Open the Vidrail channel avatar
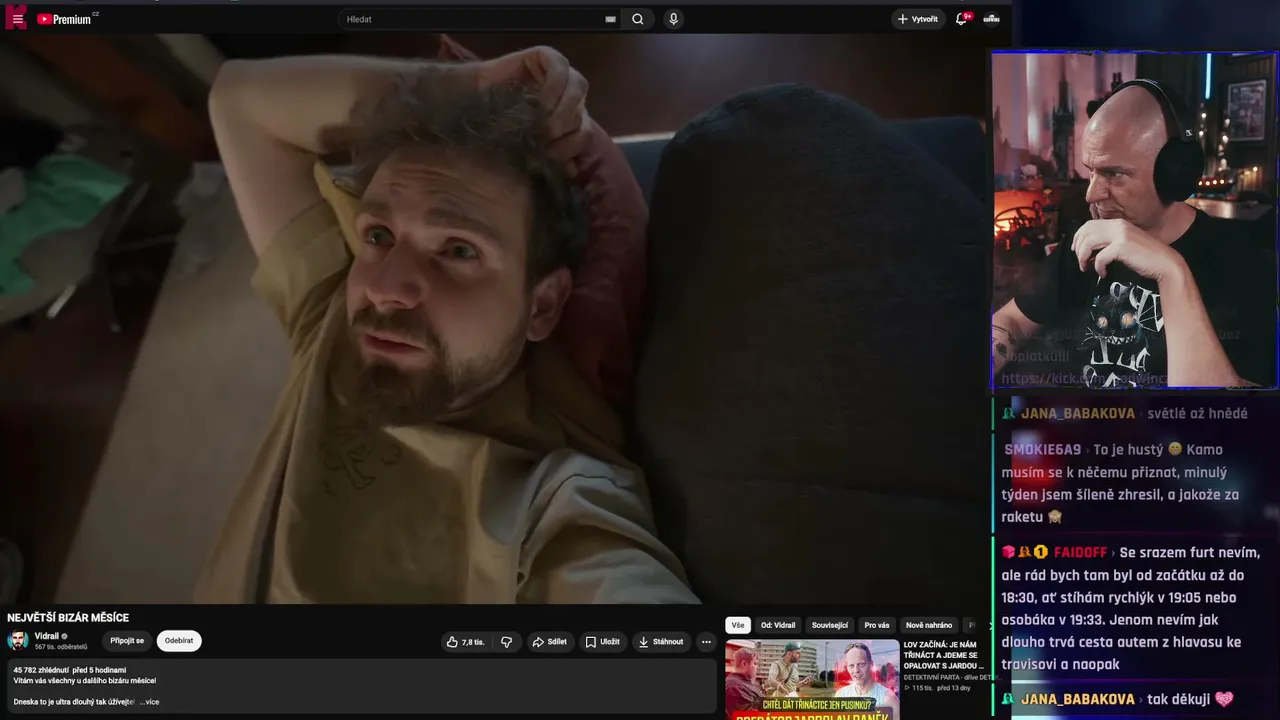The height and width of the screenshot is (720, 1280). (18, 641)
